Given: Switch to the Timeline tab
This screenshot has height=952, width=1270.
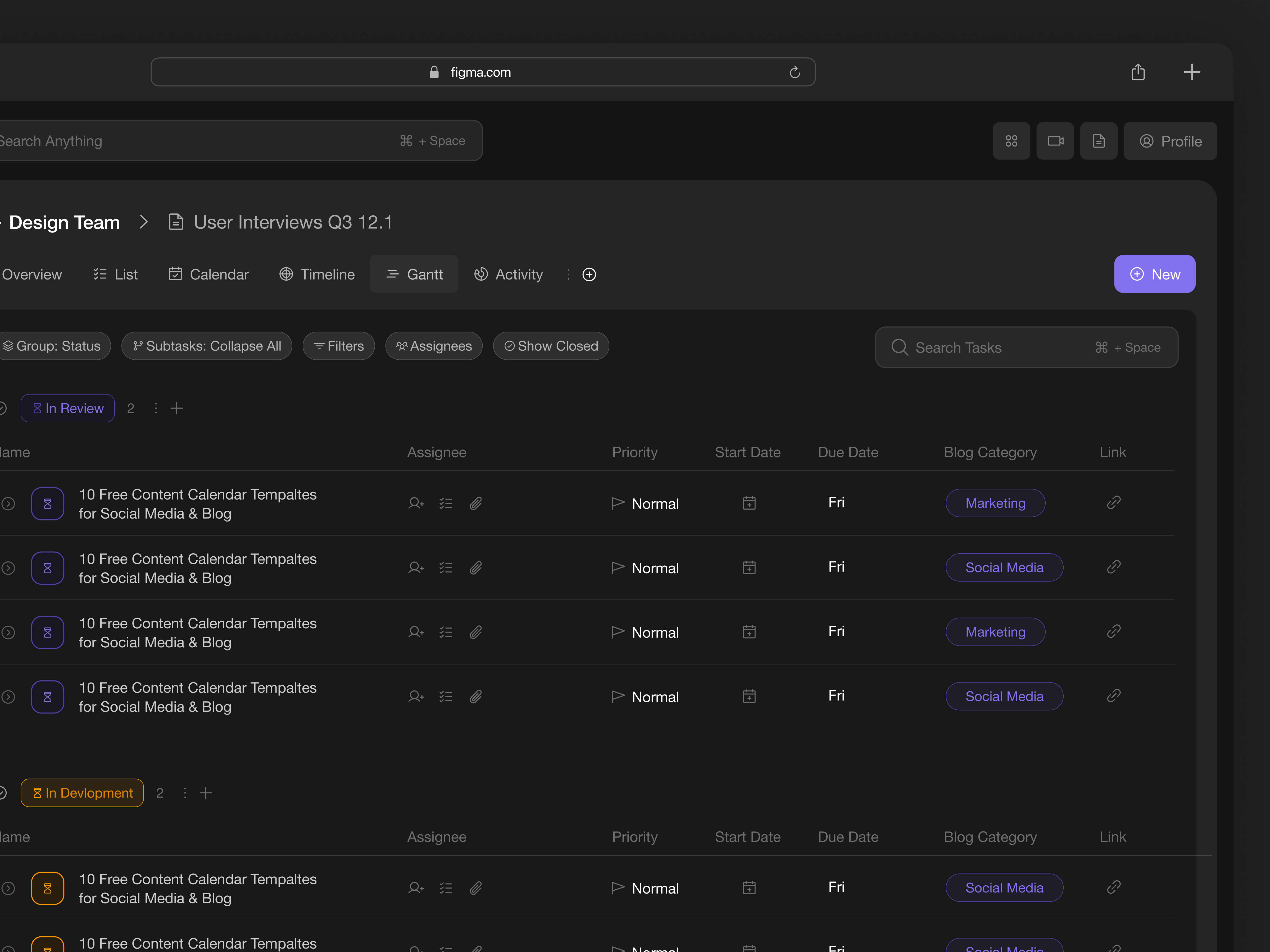Looking at the screenshot, I should tap(317, 274).
